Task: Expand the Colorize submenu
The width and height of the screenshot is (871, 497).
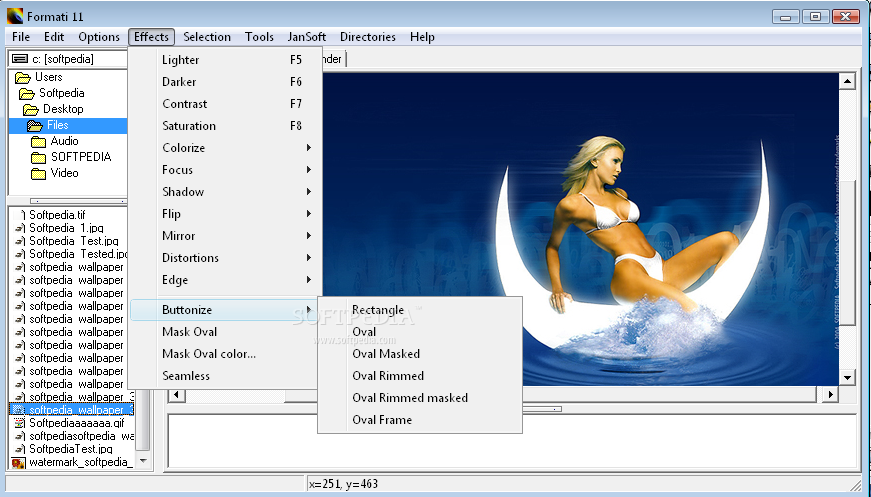Action: 226,148
